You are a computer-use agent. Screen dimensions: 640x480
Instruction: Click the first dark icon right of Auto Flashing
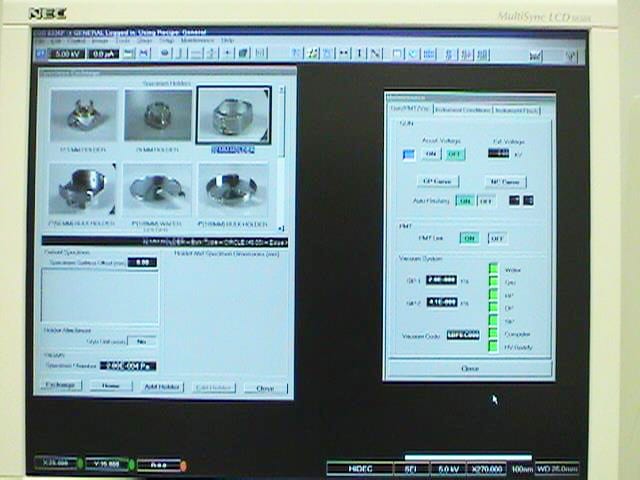pyautogui.click(x=514, y=200)
